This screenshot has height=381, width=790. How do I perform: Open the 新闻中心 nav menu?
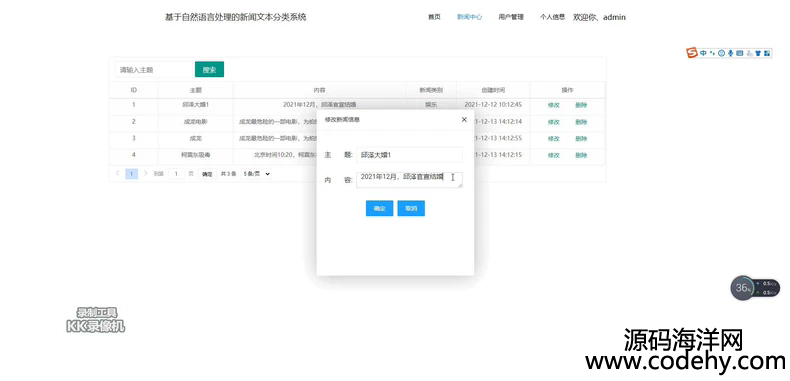(x=470, y=17)
